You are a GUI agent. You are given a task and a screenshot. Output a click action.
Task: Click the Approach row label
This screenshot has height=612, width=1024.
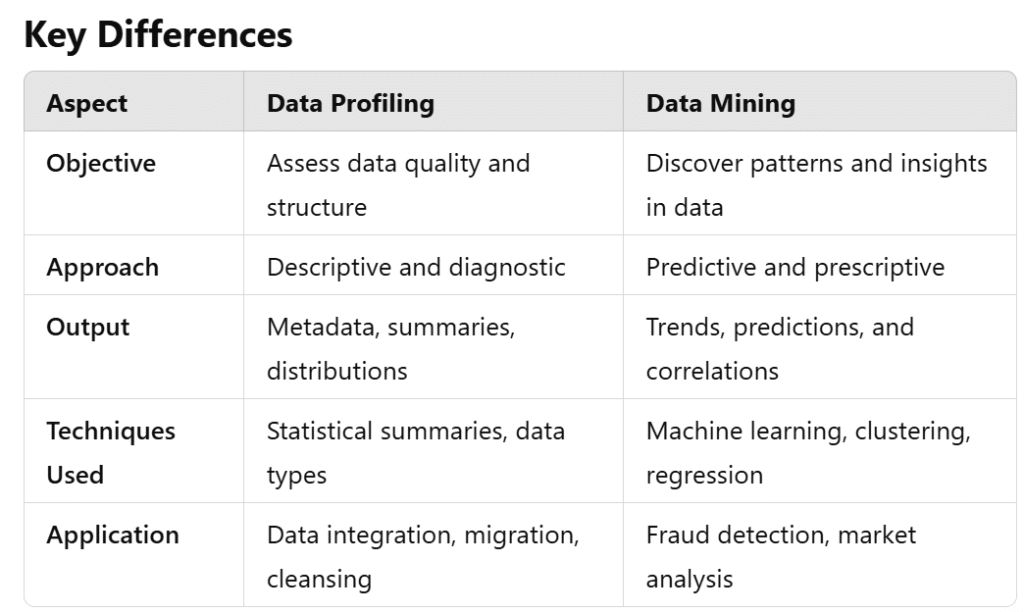[102, 267]
